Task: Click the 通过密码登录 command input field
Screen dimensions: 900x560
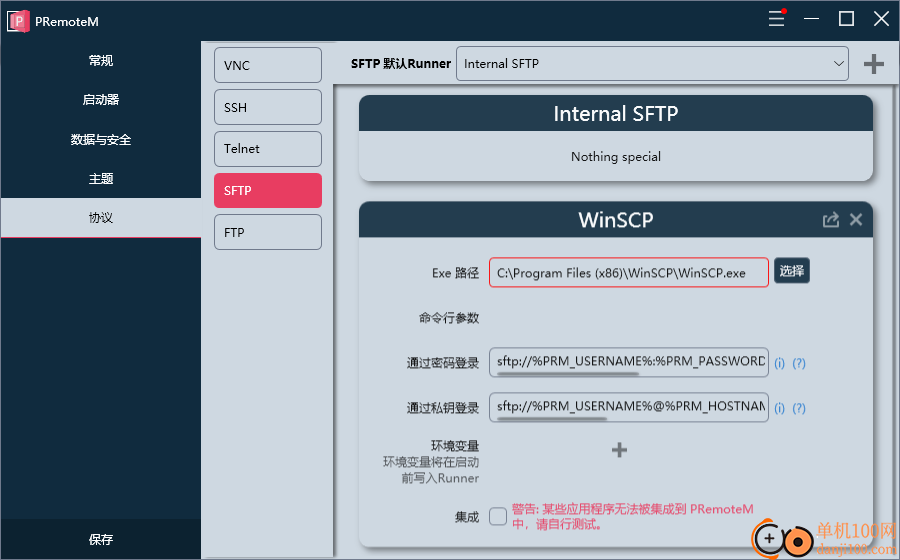Action: point(629,362)
